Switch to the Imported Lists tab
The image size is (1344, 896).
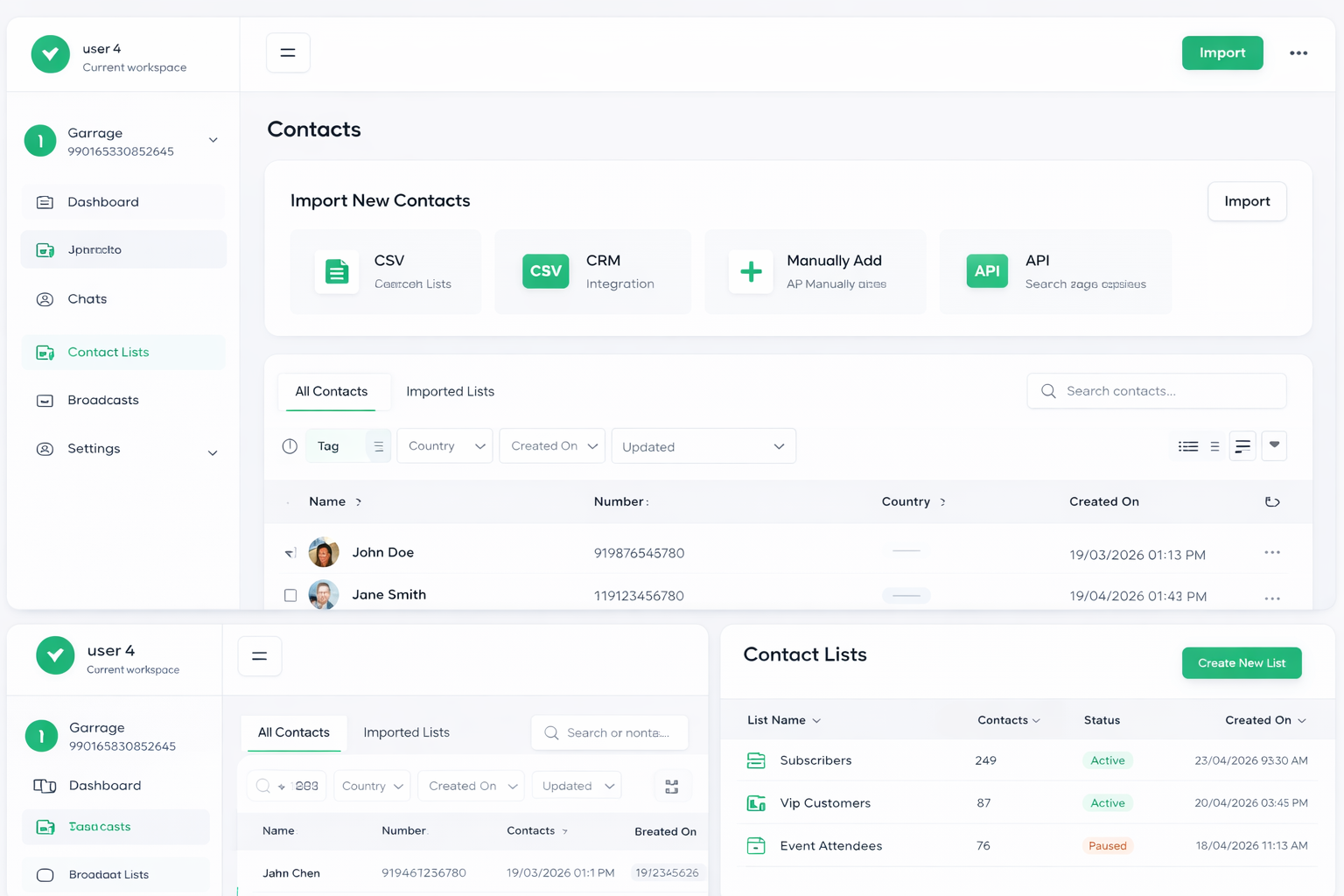pos(450,391)
